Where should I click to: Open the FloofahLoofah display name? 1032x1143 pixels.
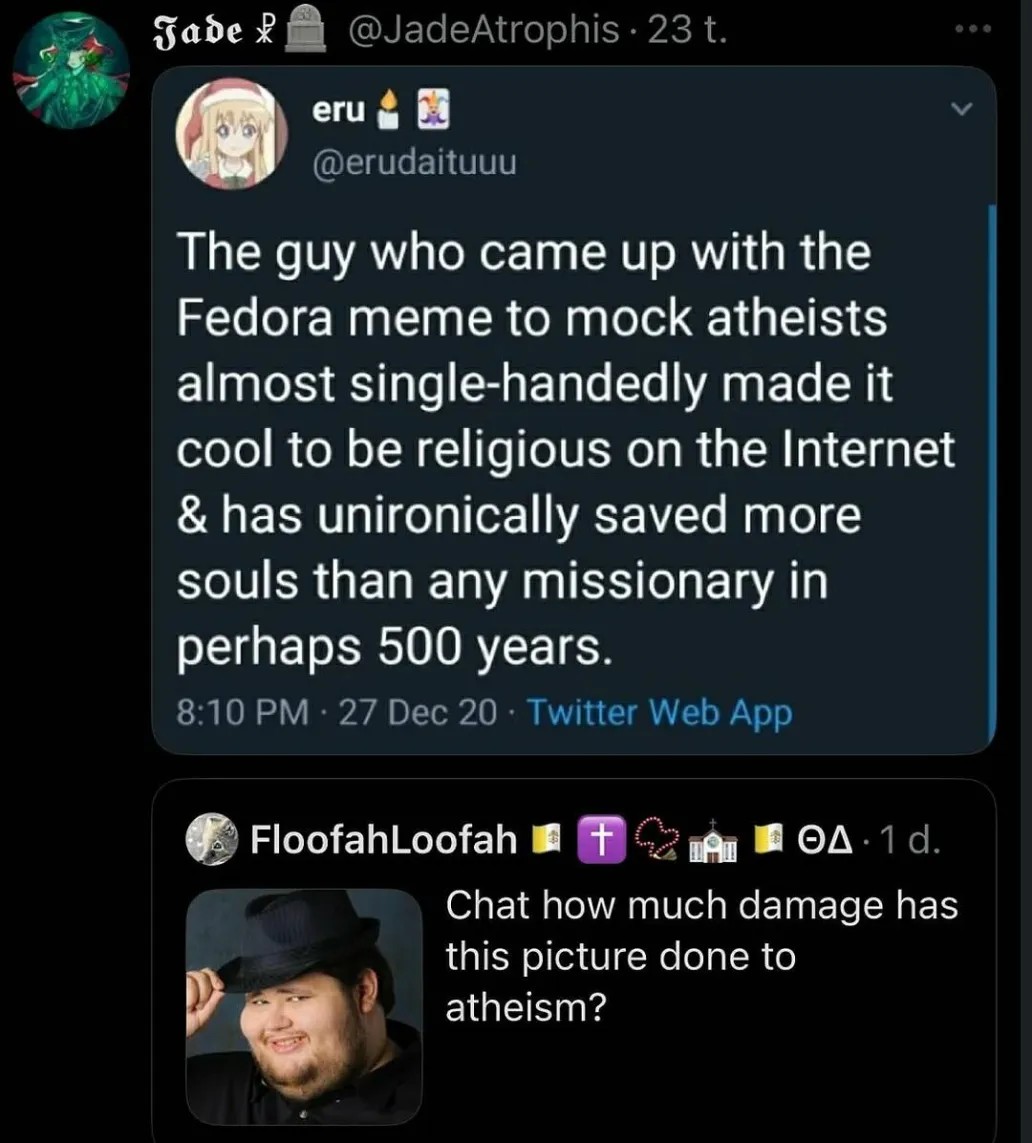384,839
